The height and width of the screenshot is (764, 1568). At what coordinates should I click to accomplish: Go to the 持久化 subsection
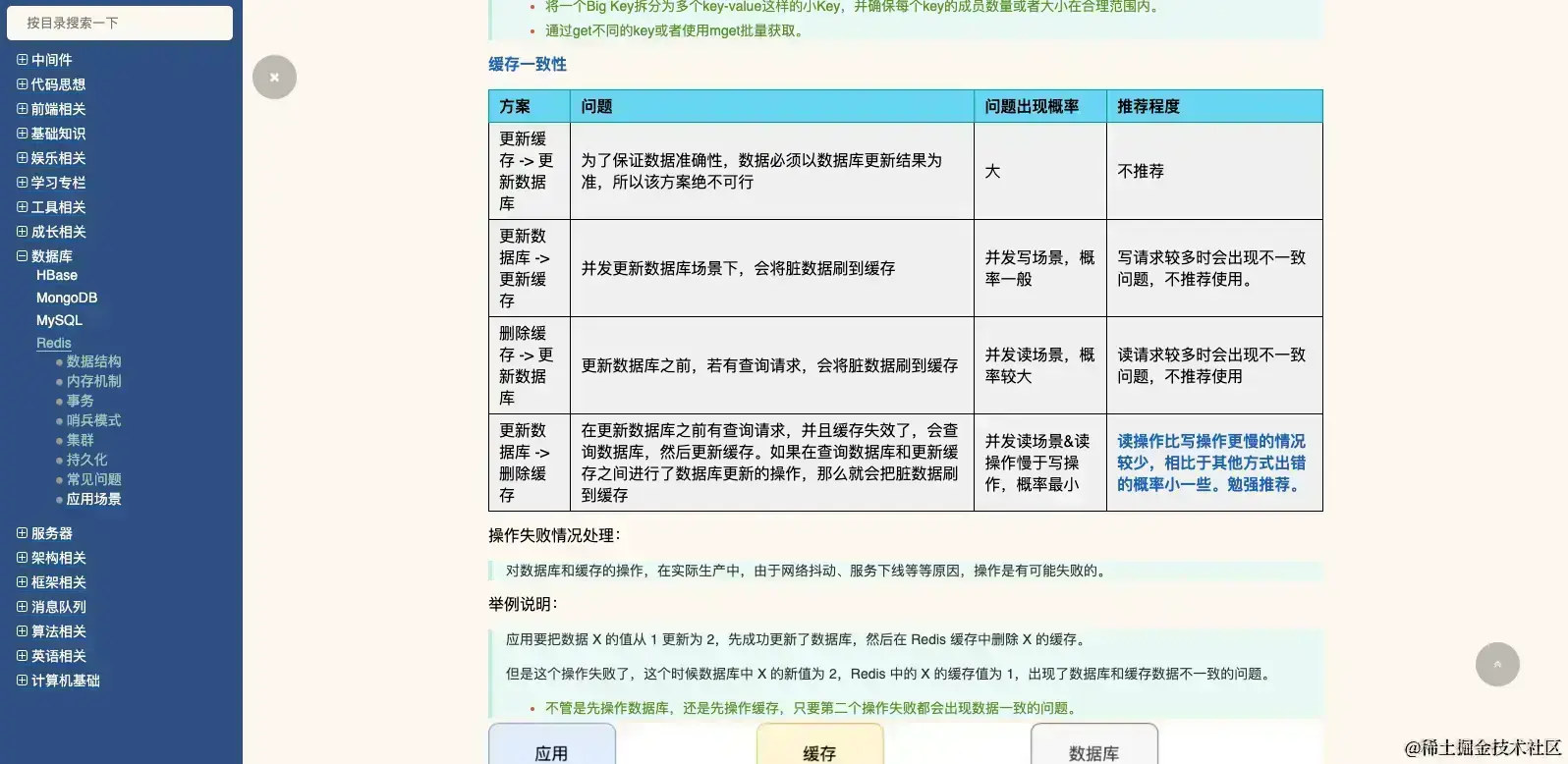(86, 460)
